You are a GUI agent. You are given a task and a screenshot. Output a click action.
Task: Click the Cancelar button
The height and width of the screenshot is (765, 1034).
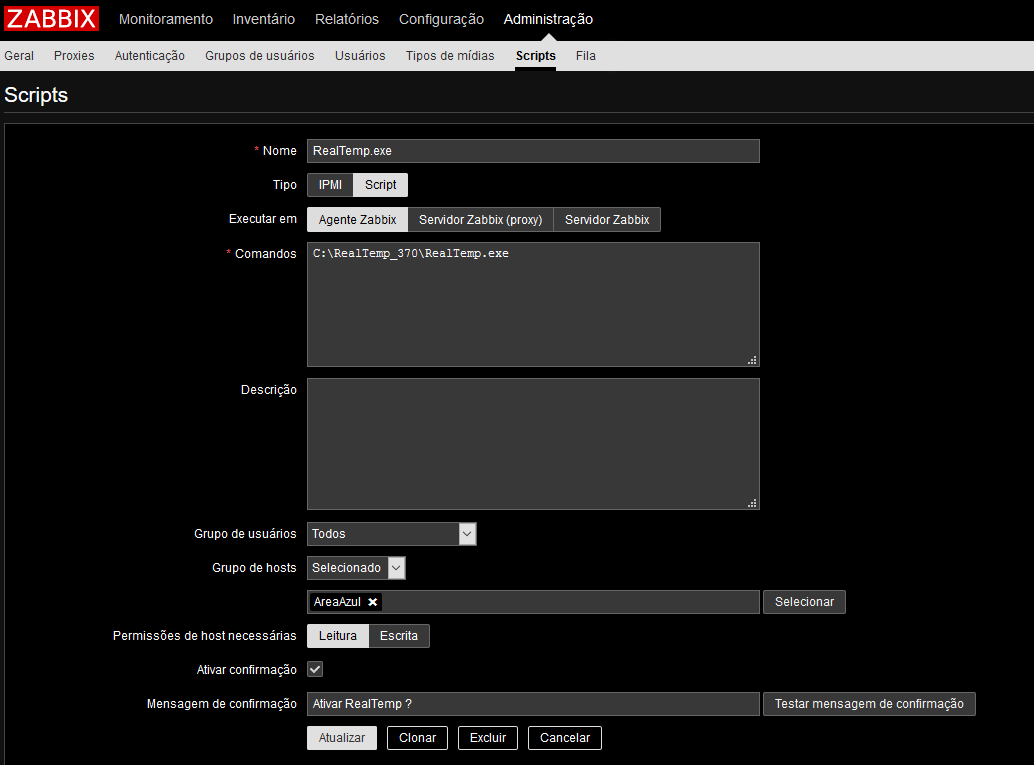(564, 738)
